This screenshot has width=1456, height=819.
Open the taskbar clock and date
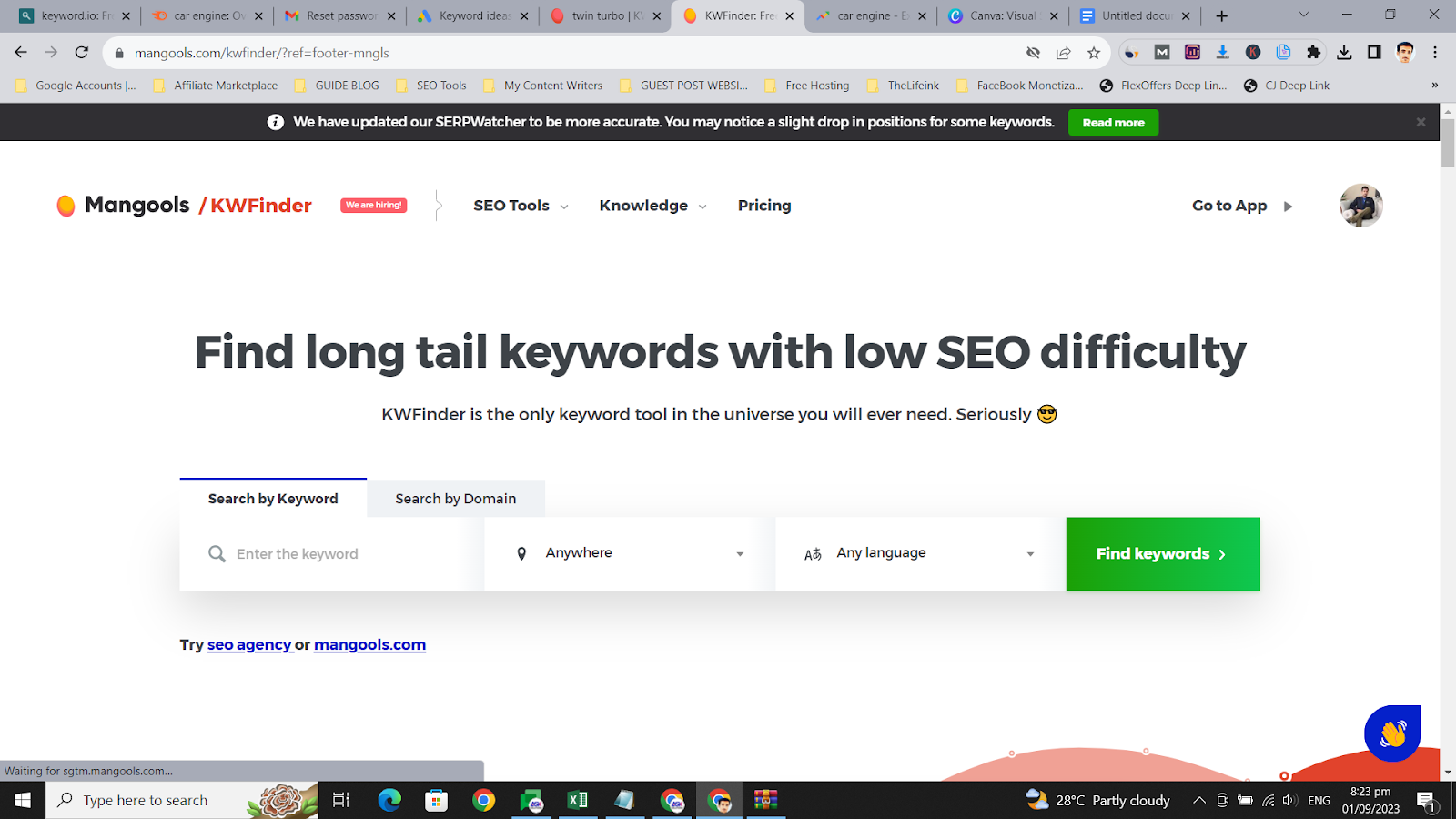click(x=1370, y=801)
